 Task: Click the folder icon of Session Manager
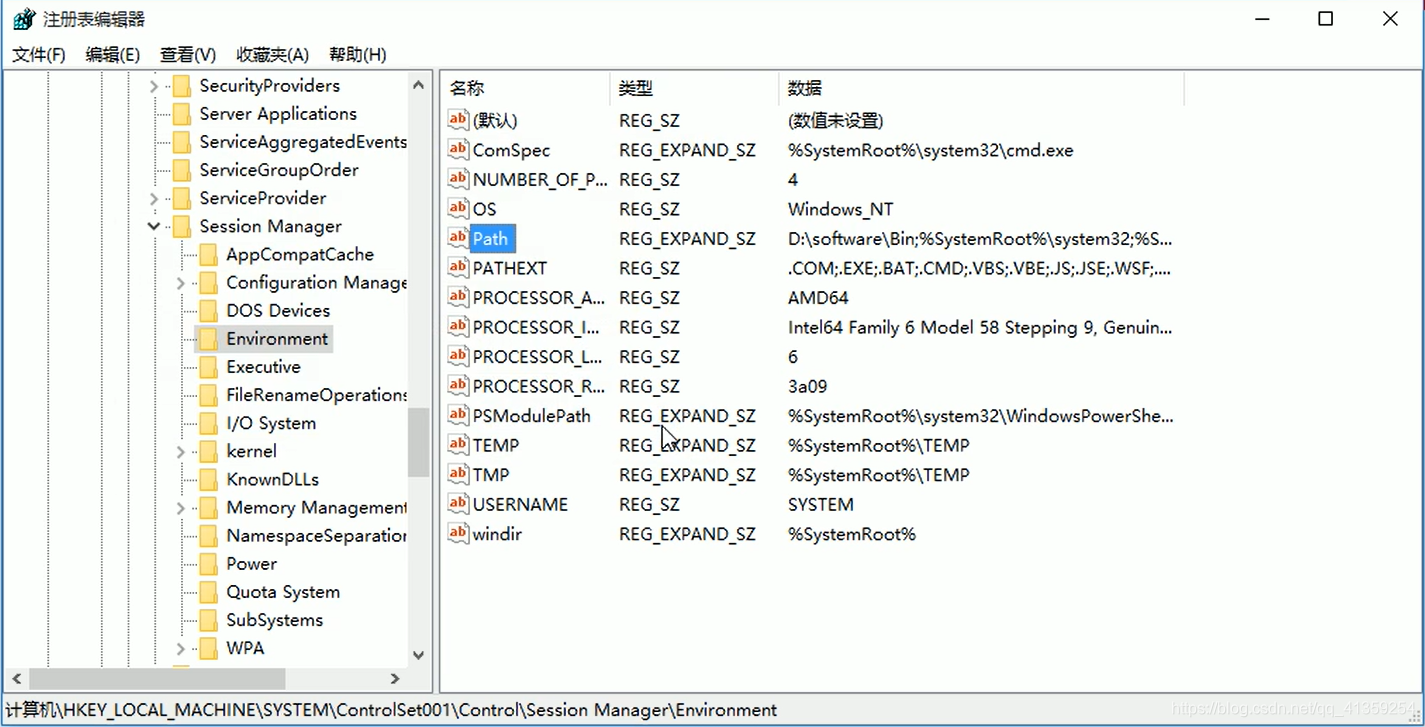(x=181, y=226)
